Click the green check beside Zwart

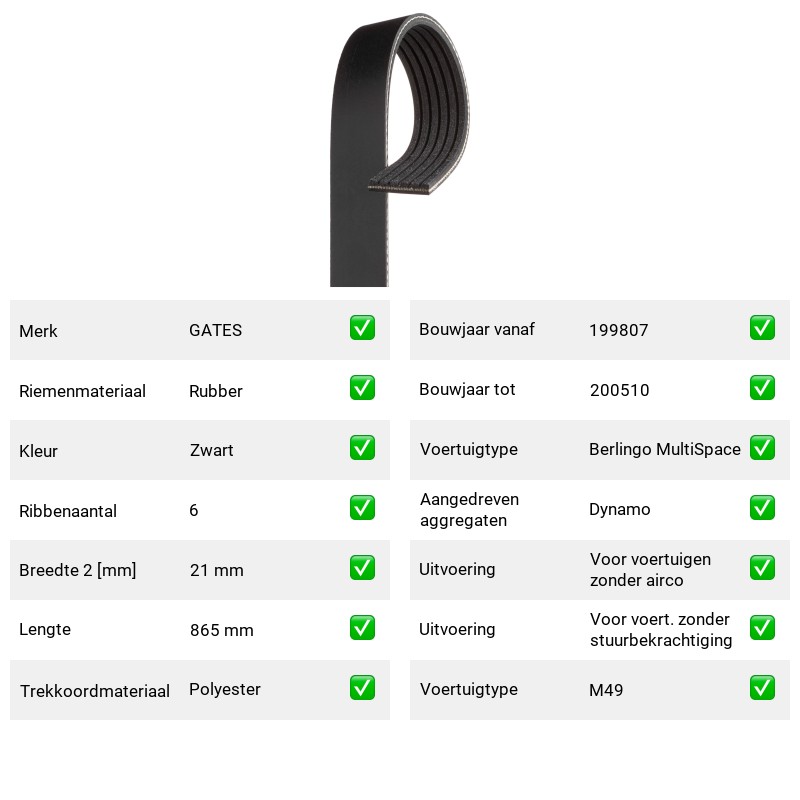click(362, 447)
